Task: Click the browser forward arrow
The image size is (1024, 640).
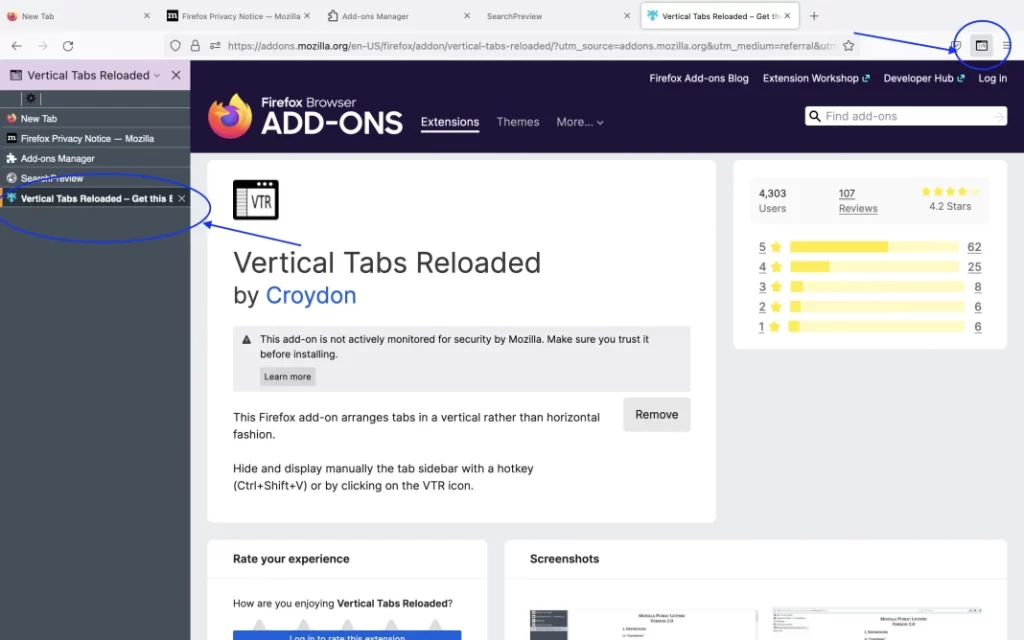Action: click(x=42, y=46)
